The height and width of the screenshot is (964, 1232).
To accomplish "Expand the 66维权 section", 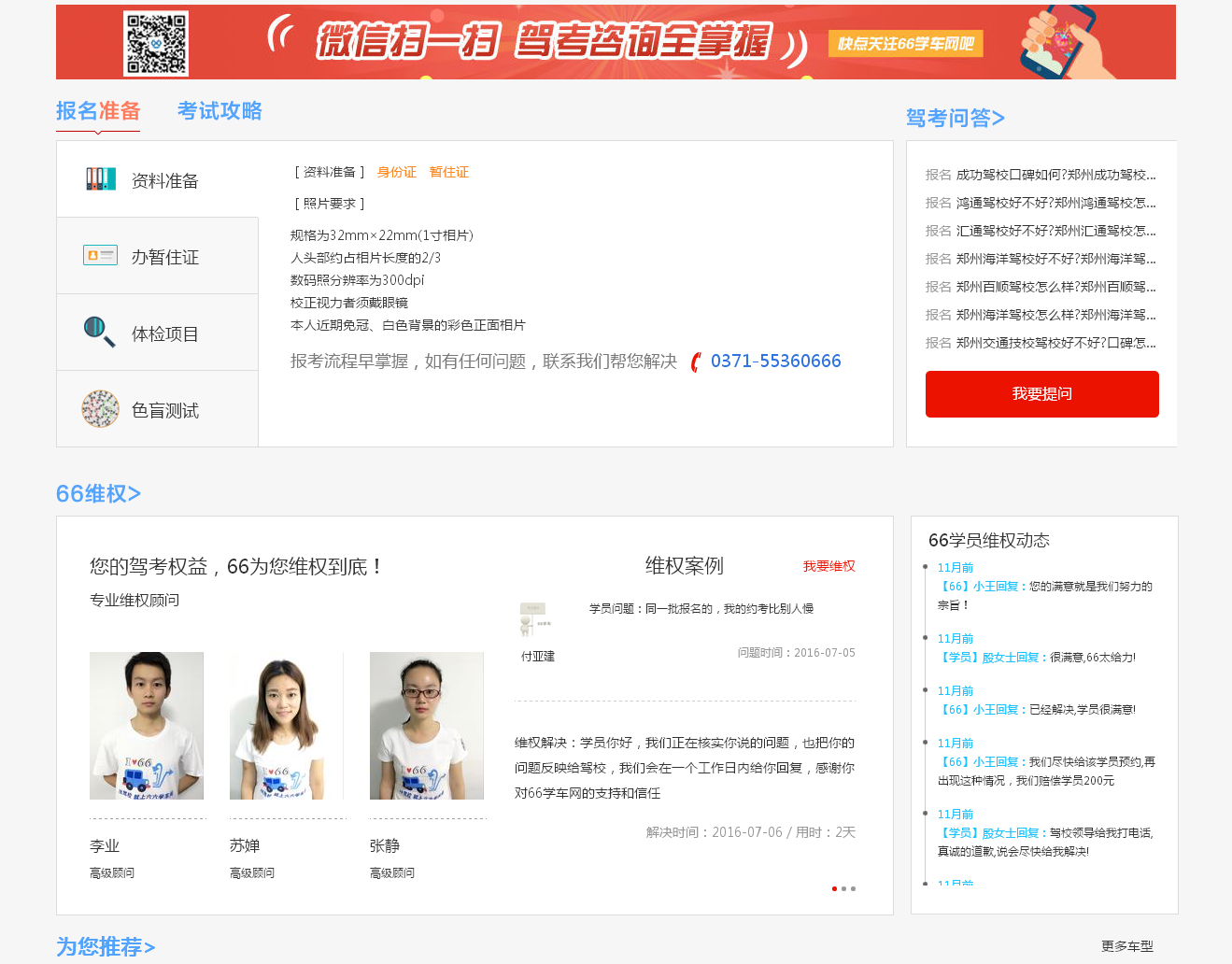I will tap(98, 494).
